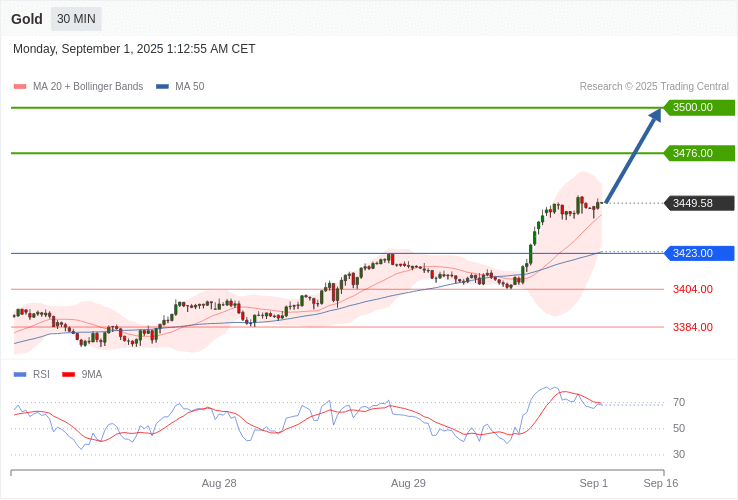Click the dark blue MA 50 legend swatch
Image resolution: width=738 pixels, height=500 pixels.
[x=162, y=87]
